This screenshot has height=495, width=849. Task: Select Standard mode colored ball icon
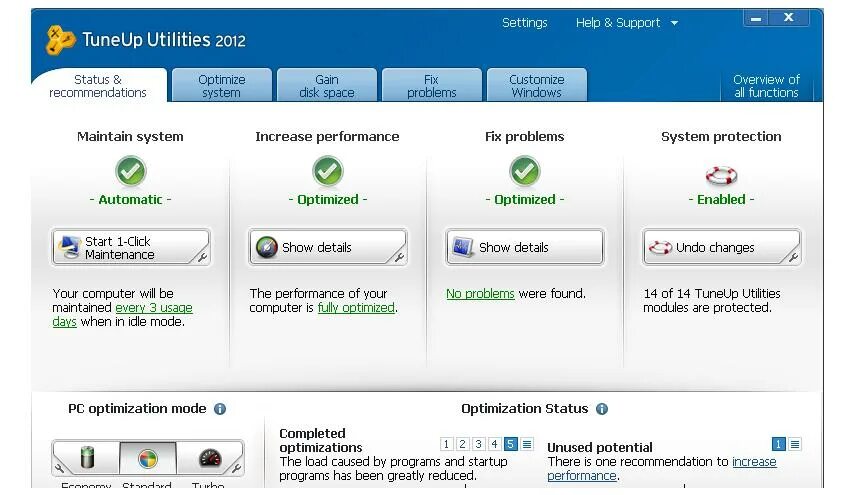147,459
